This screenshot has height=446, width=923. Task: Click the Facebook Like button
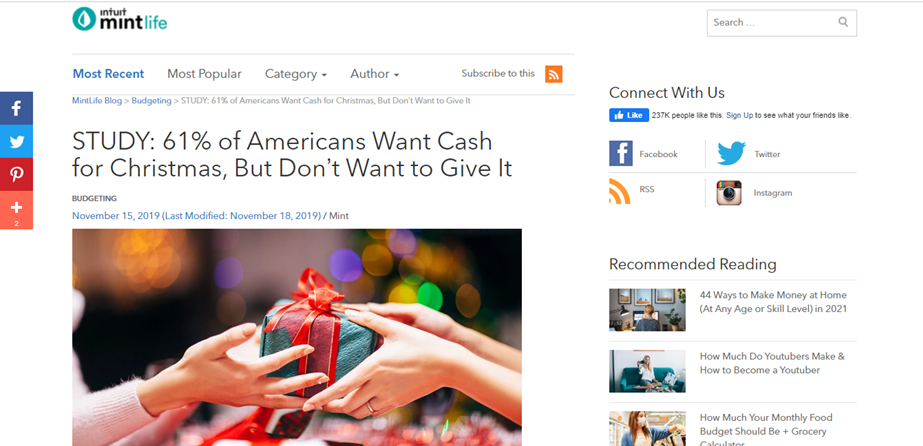tap(629, 115)
